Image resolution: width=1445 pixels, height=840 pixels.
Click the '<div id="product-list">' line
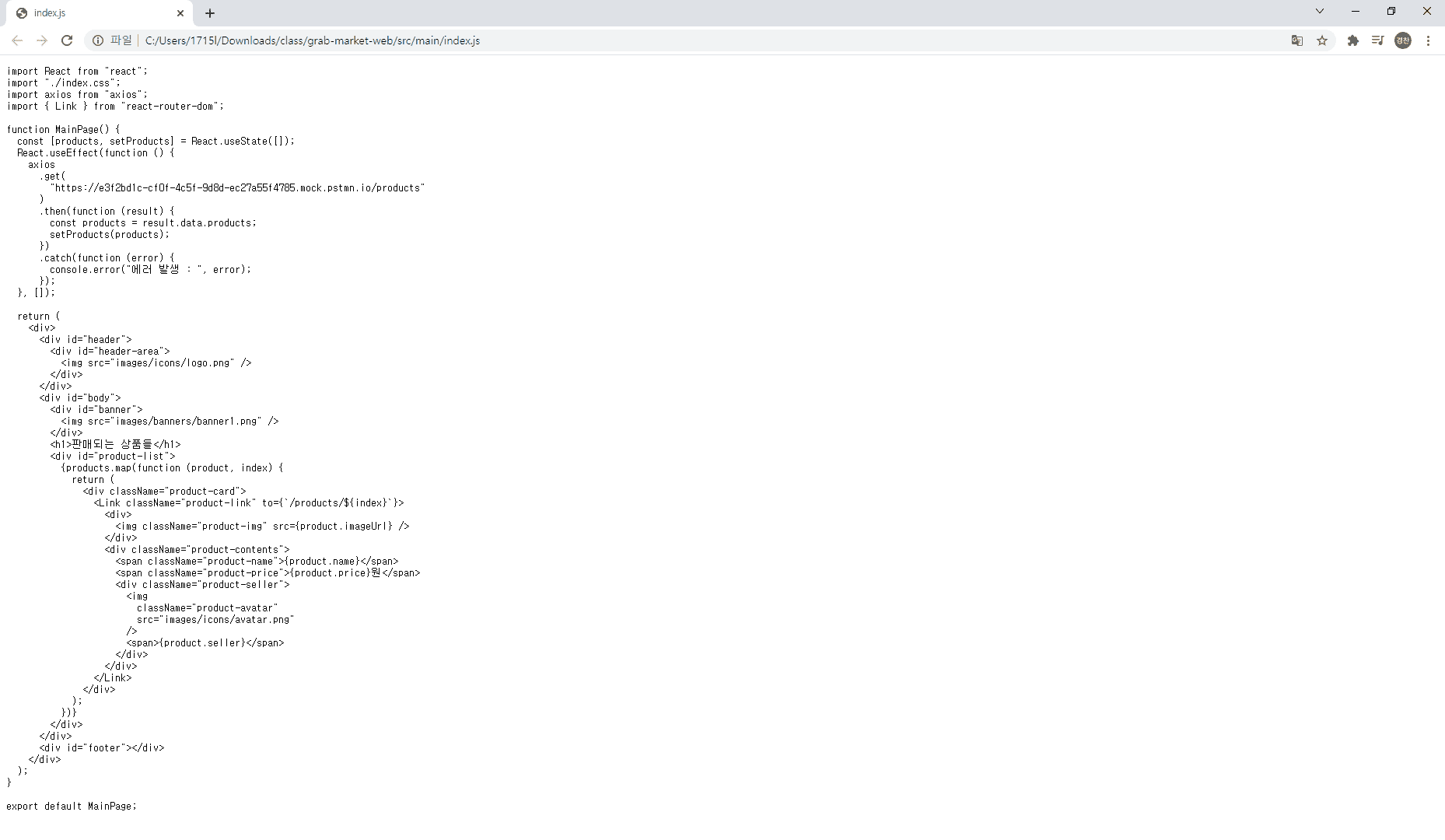[x=113, y=456]
